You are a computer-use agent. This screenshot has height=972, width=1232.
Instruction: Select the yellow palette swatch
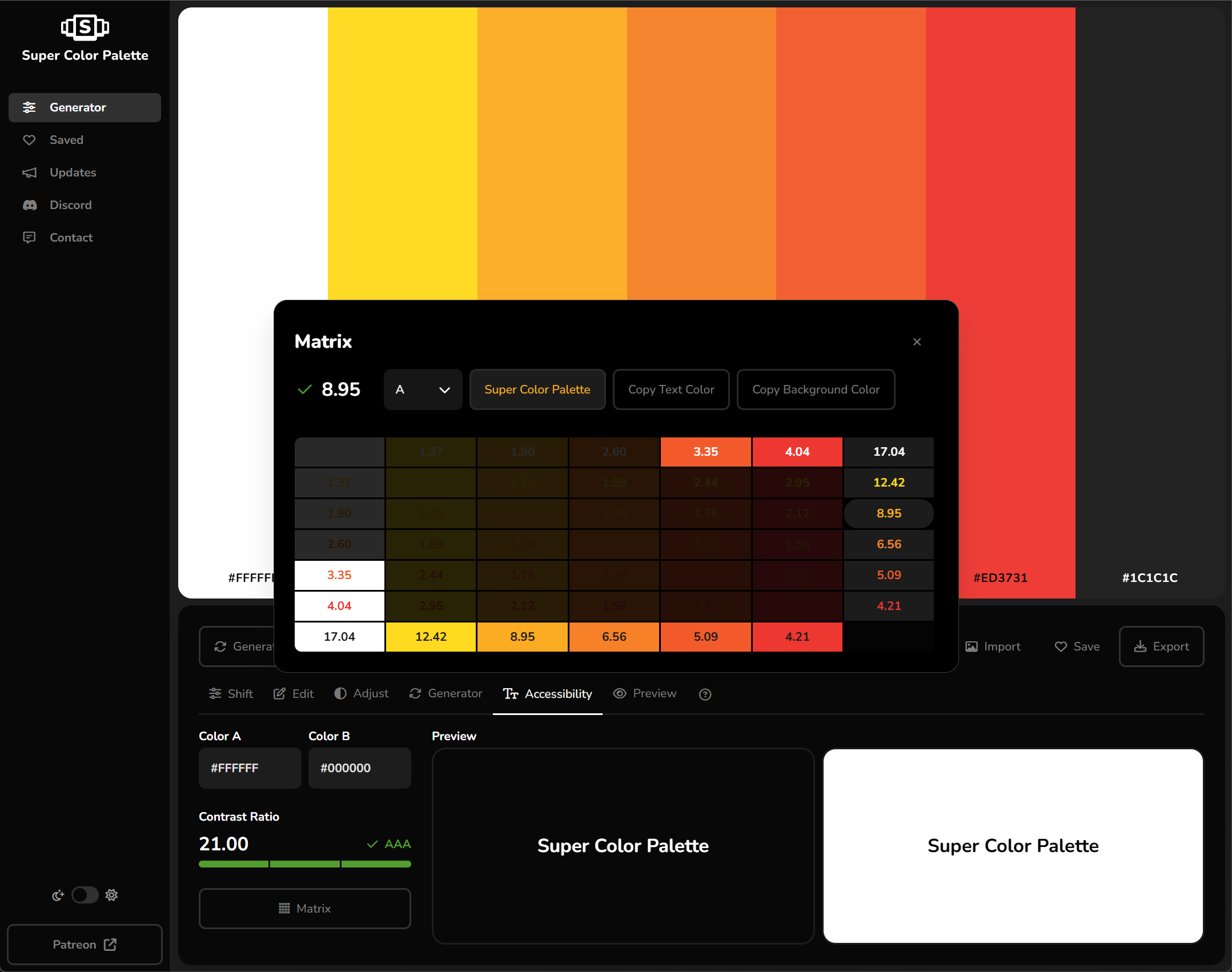(403, 153)
